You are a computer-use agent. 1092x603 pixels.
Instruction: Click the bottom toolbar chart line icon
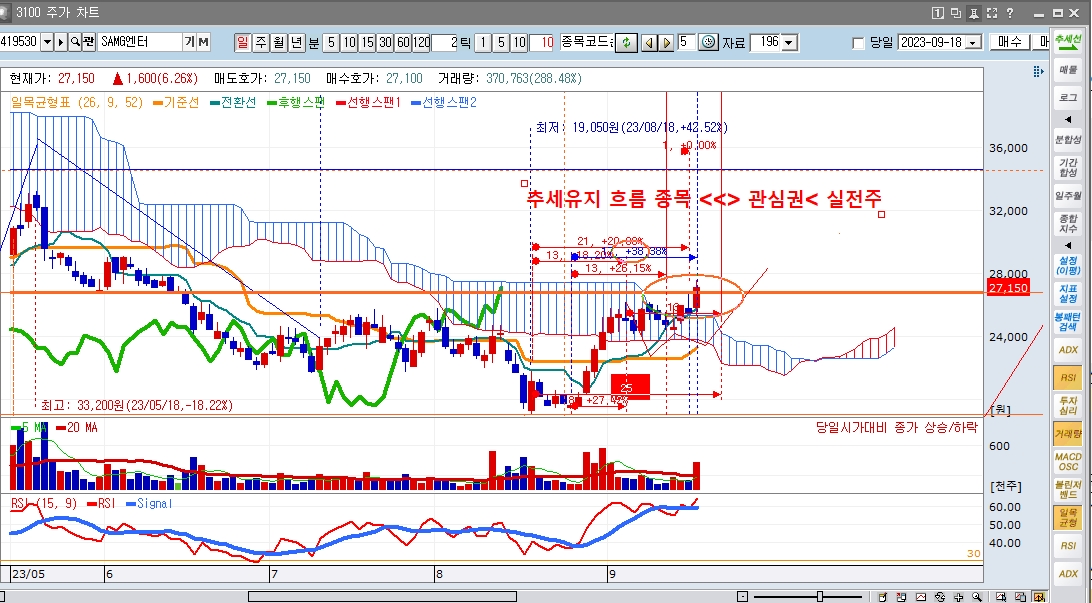[x=921, y=597]
